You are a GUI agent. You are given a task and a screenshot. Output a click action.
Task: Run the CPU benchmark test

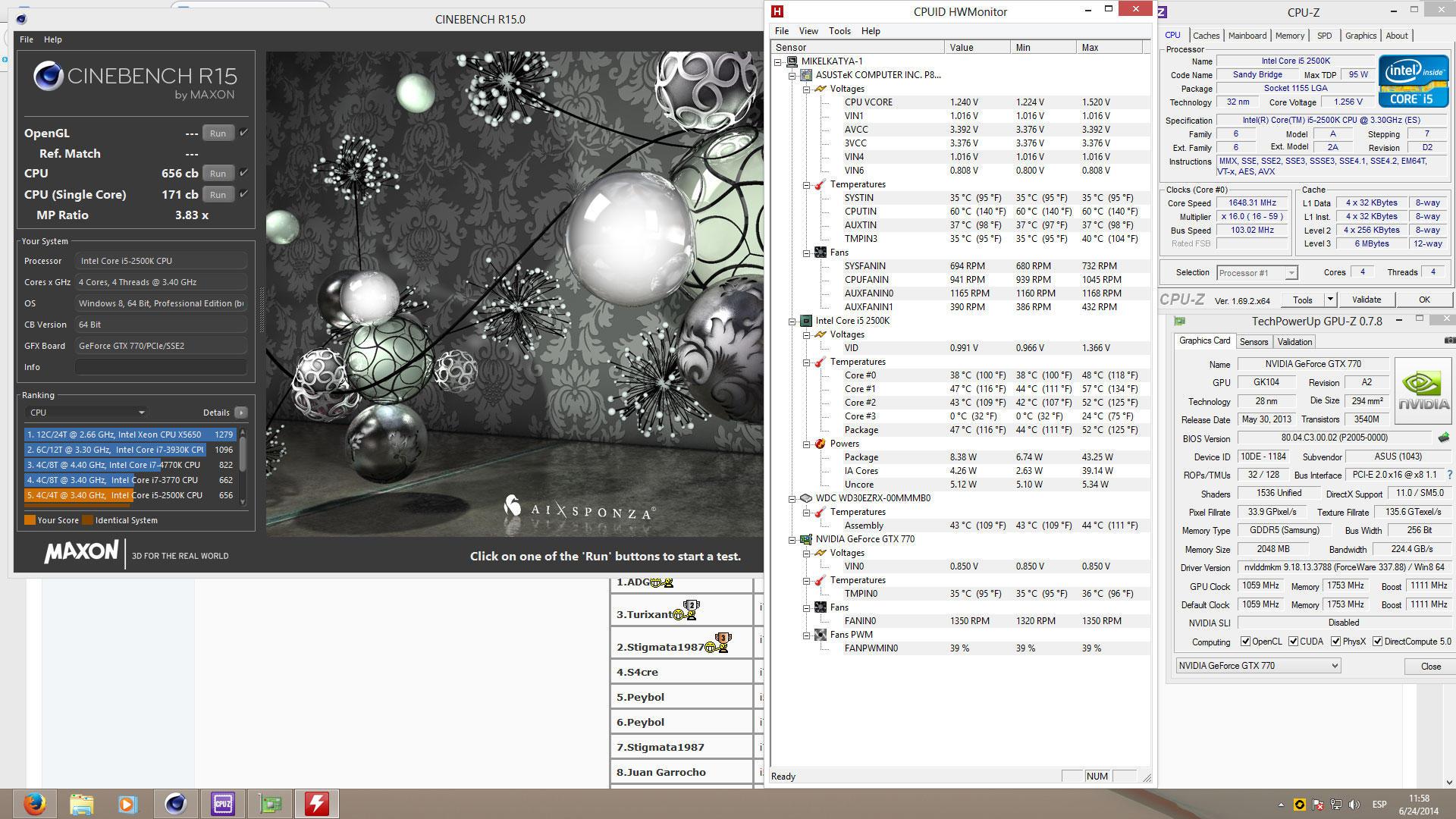[218, 174]
